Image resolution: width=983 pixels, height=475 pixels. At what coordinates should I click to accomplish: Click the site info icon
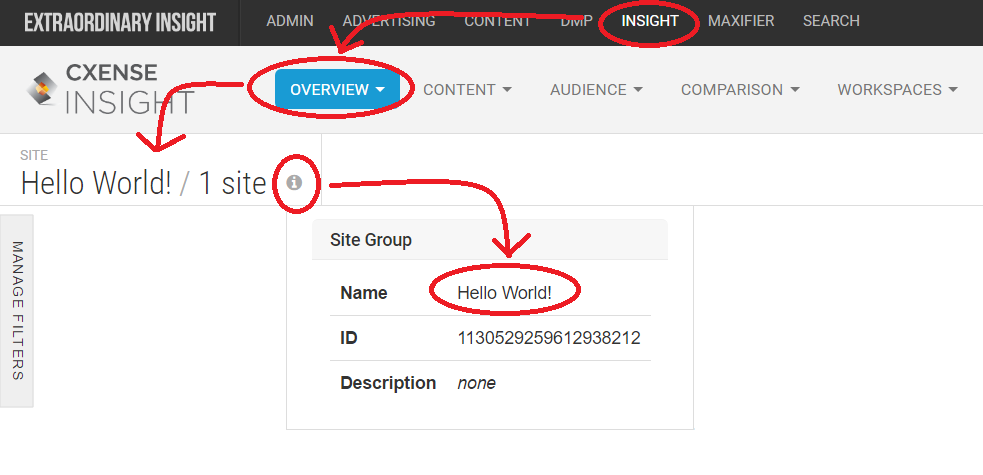pyautogui.click(x=294, y=183)
